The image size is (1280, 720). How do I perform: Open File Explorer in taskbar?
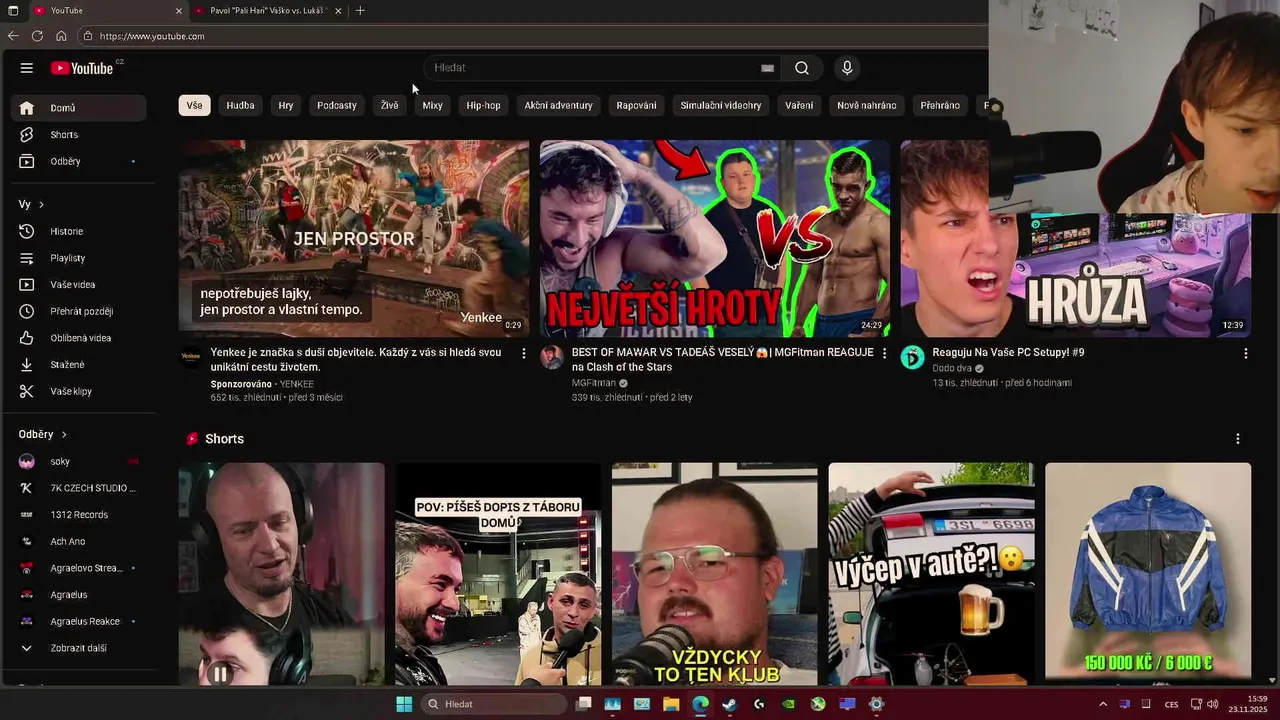click(671, 704)
